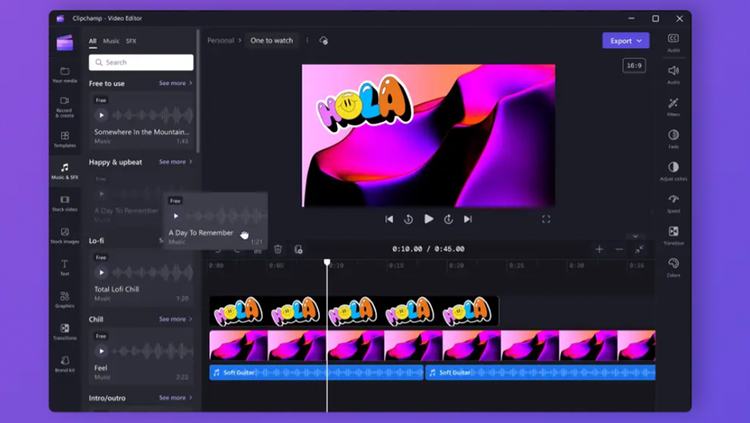This screenshot has width=750, height=423.
Task: Go to the Personal breadcrumb
Action: coord(221,41)
